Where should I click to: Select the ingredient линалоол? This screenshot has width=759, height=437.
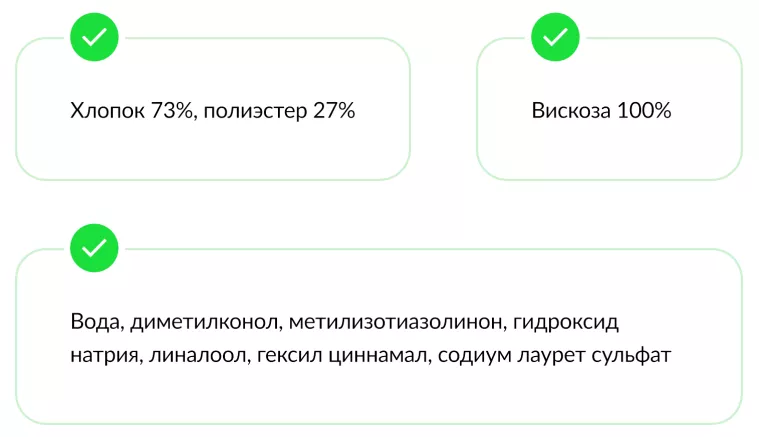(x=189, y=355)
